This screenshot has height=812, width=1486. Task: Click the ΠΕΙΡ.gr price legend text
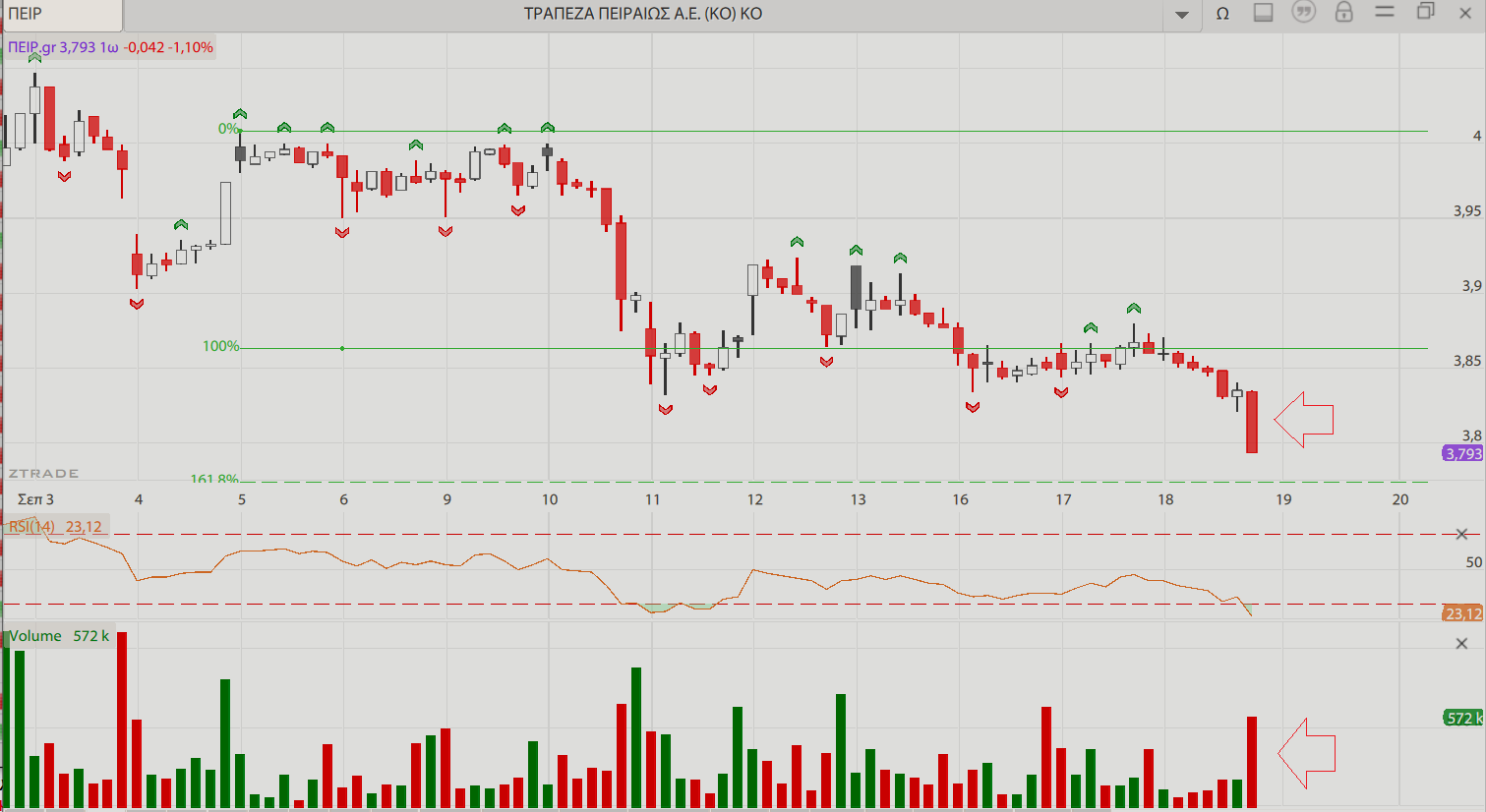(110, 47)
